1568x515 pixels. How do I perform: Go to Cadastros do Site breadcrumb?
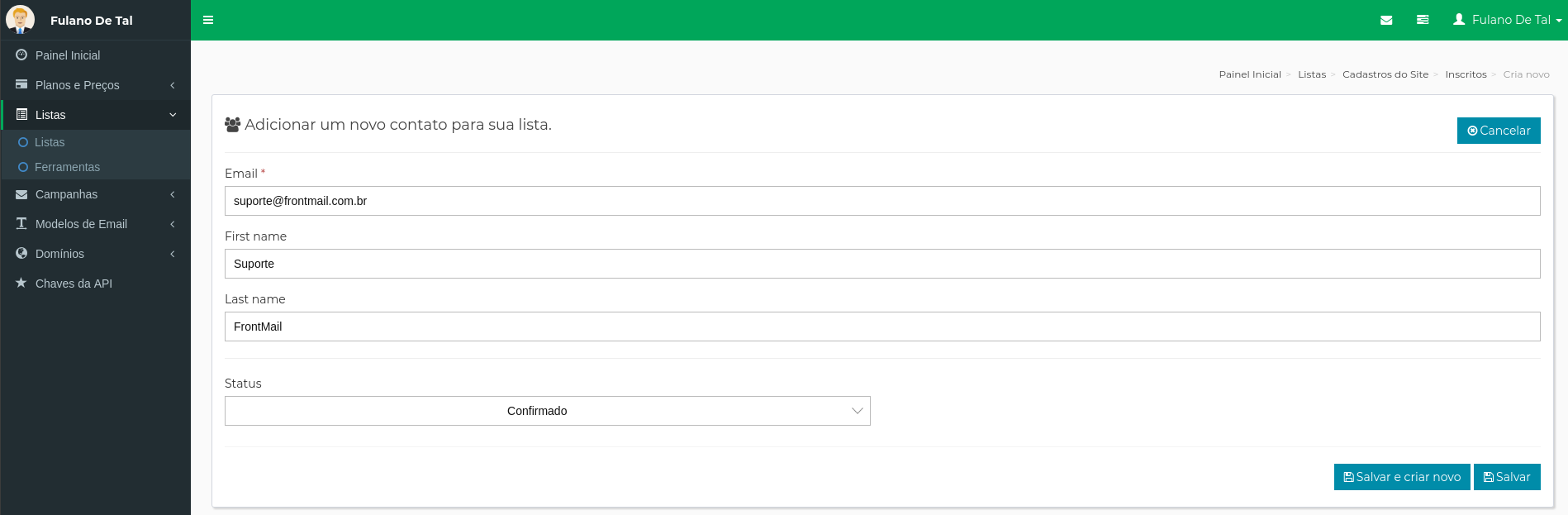pos(1385,74)
